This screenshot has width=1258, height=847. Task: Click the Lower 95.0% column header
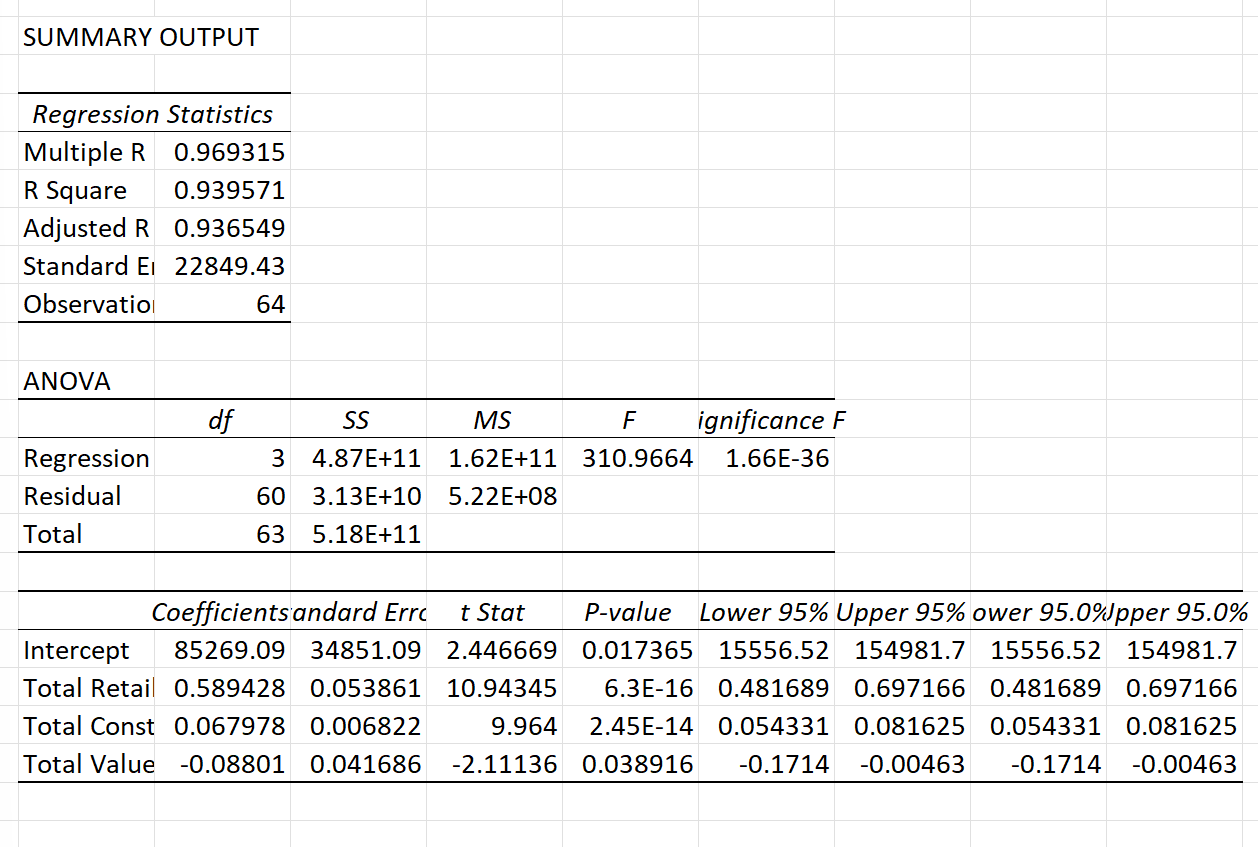(x=1037, y=612)
